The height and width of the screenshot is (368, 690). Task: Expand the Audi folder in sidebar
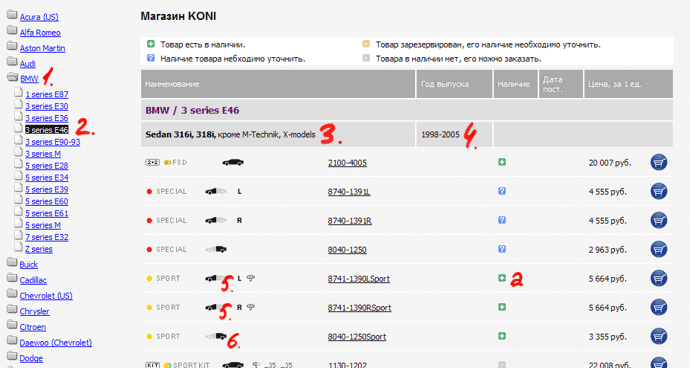(x=12, y=62)
